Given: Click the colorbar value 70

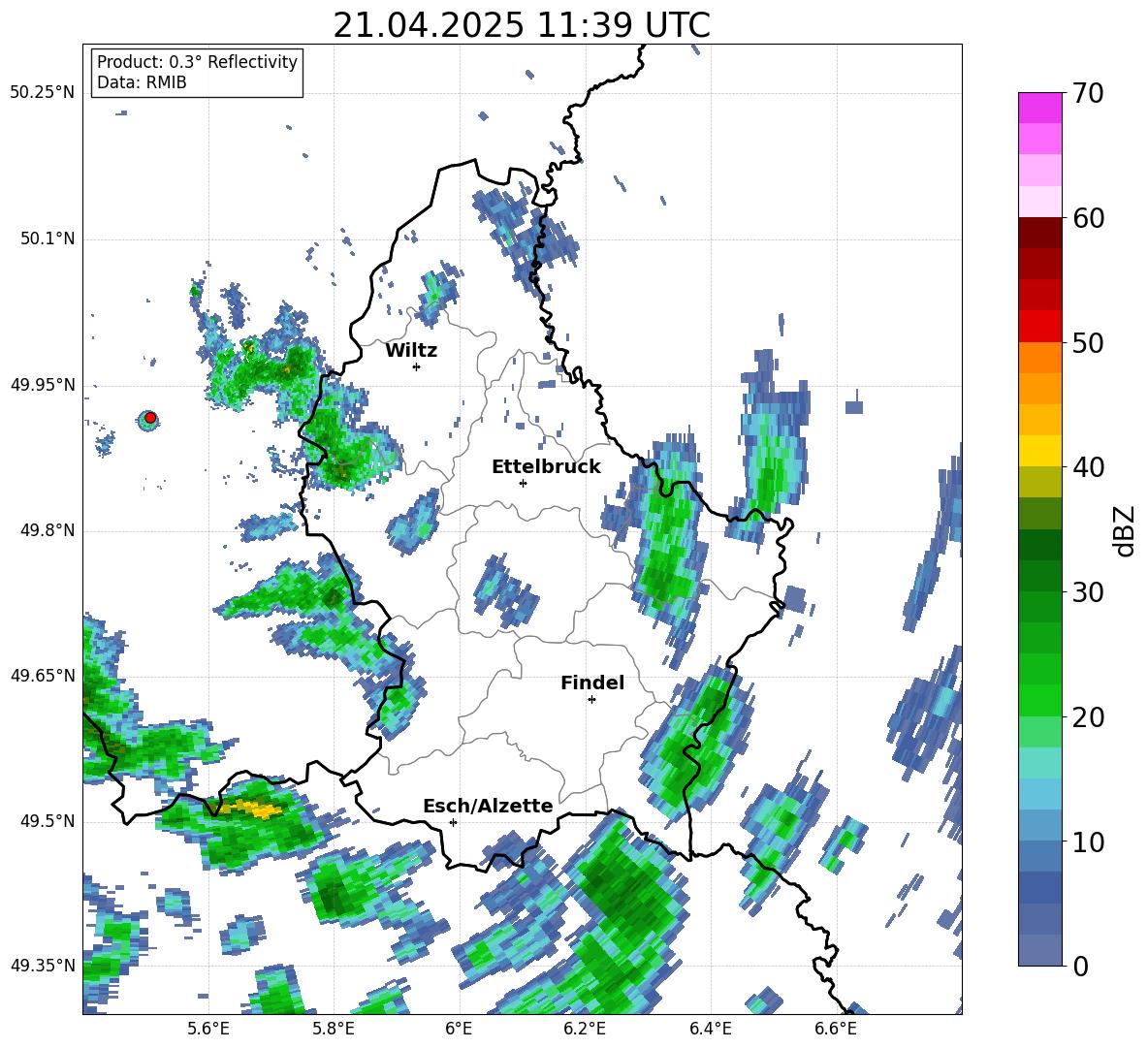Looking at the screenshot, I should pos(1088,94).
